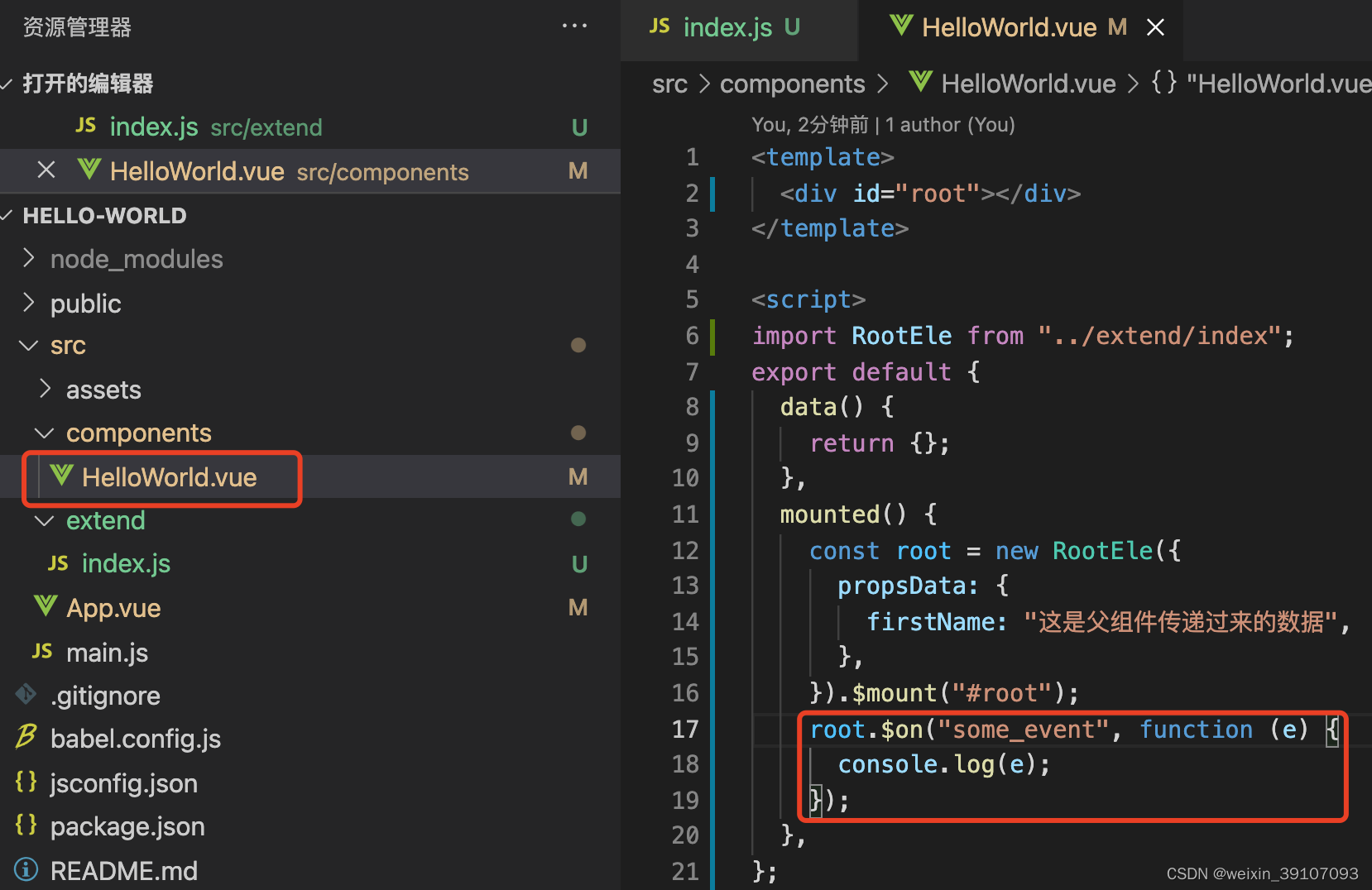Click the Vue icon on the HelloWorld.vue tab
This screenshot has height=890, width=1372.
click(x=902, y=26)
